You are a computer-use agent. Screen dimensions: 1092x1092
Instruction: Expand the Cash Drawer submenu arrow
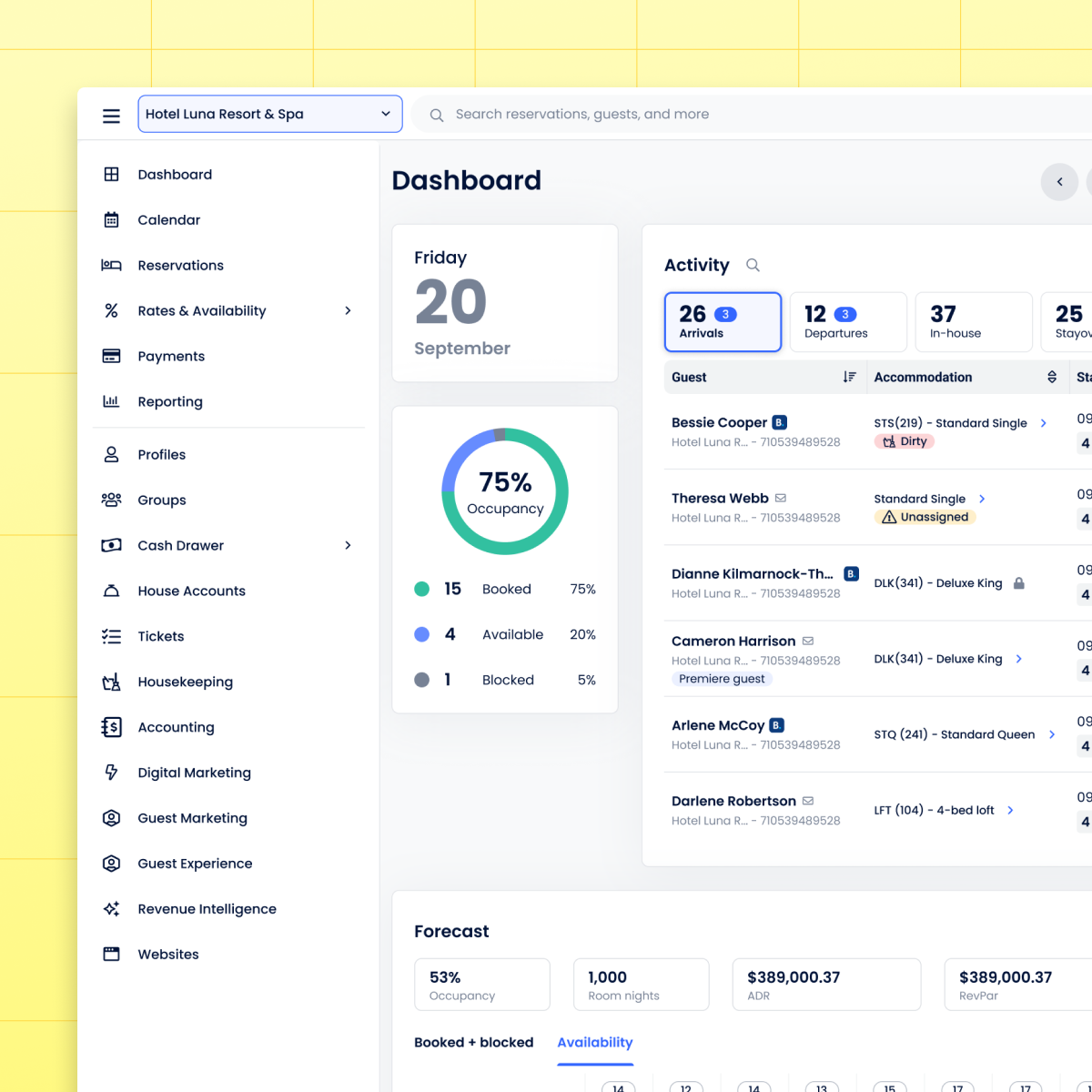click(x=348, y=545)
